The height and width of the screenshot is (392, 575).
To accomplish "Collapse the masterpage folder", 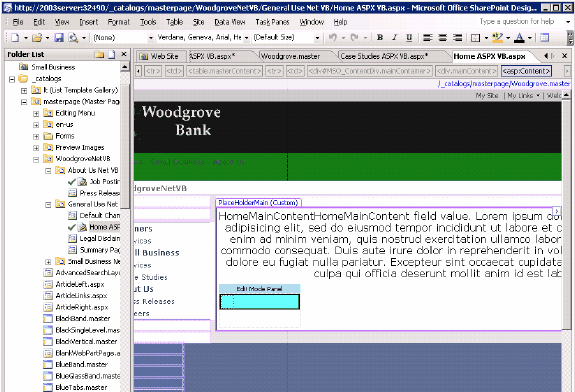I will [x=24, y=102].
